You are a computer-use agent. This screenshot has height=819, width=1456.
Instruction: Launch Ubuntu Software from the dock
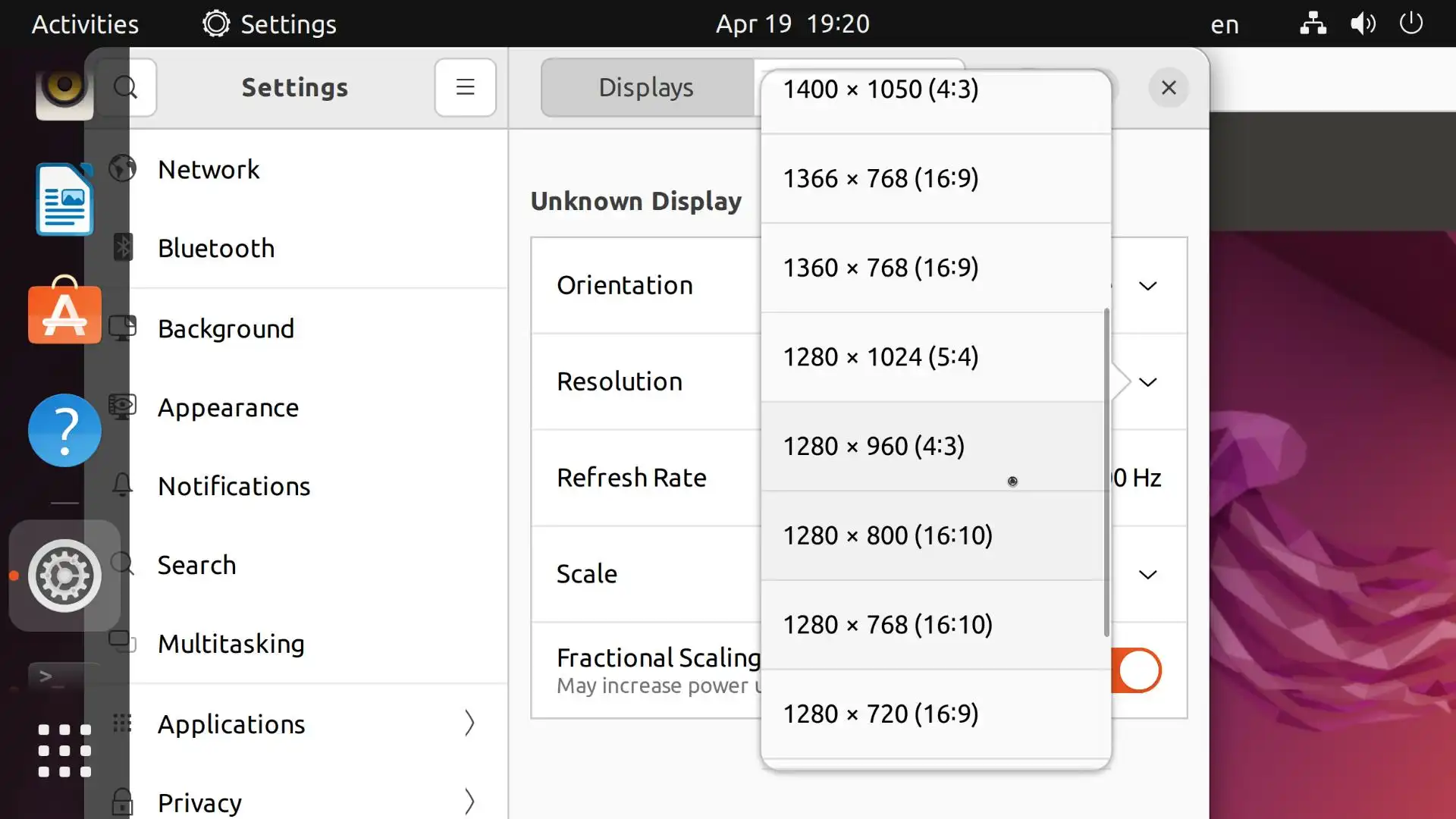(64, 312)
